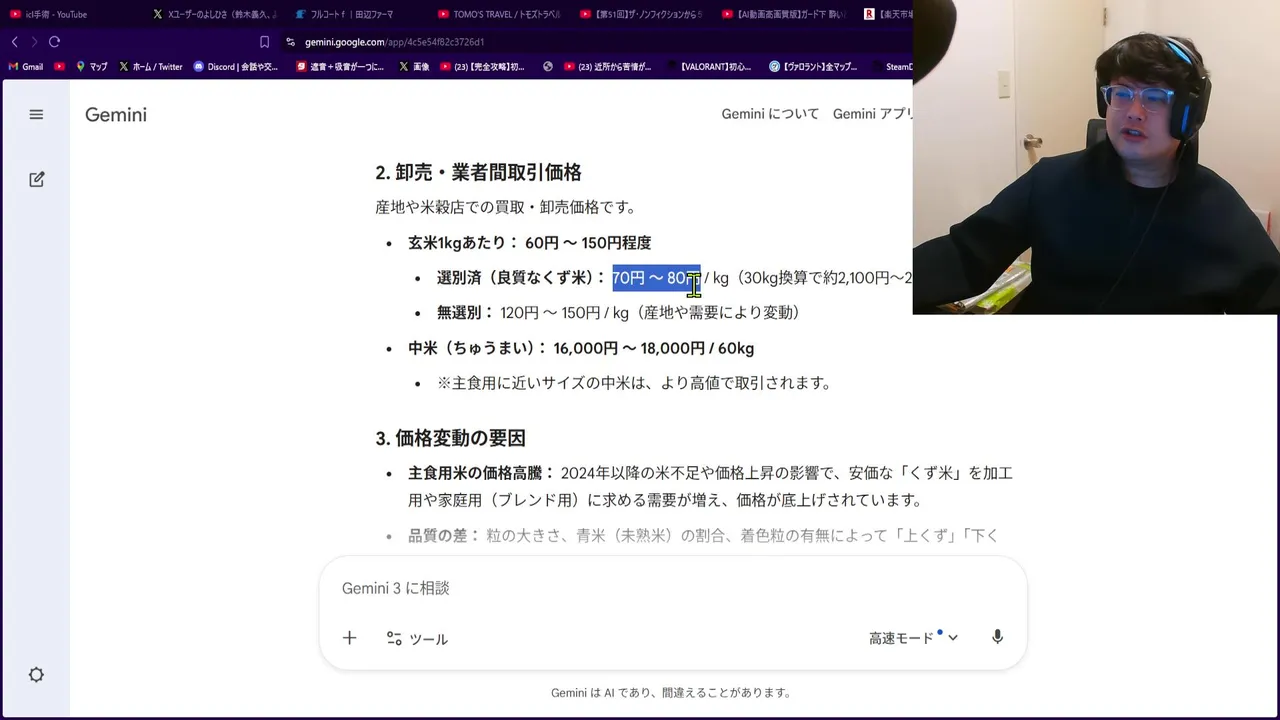Open the Gemini main menu hamburger icon
Viewport: 1280px width, 720px height.
tap(36, 115)
